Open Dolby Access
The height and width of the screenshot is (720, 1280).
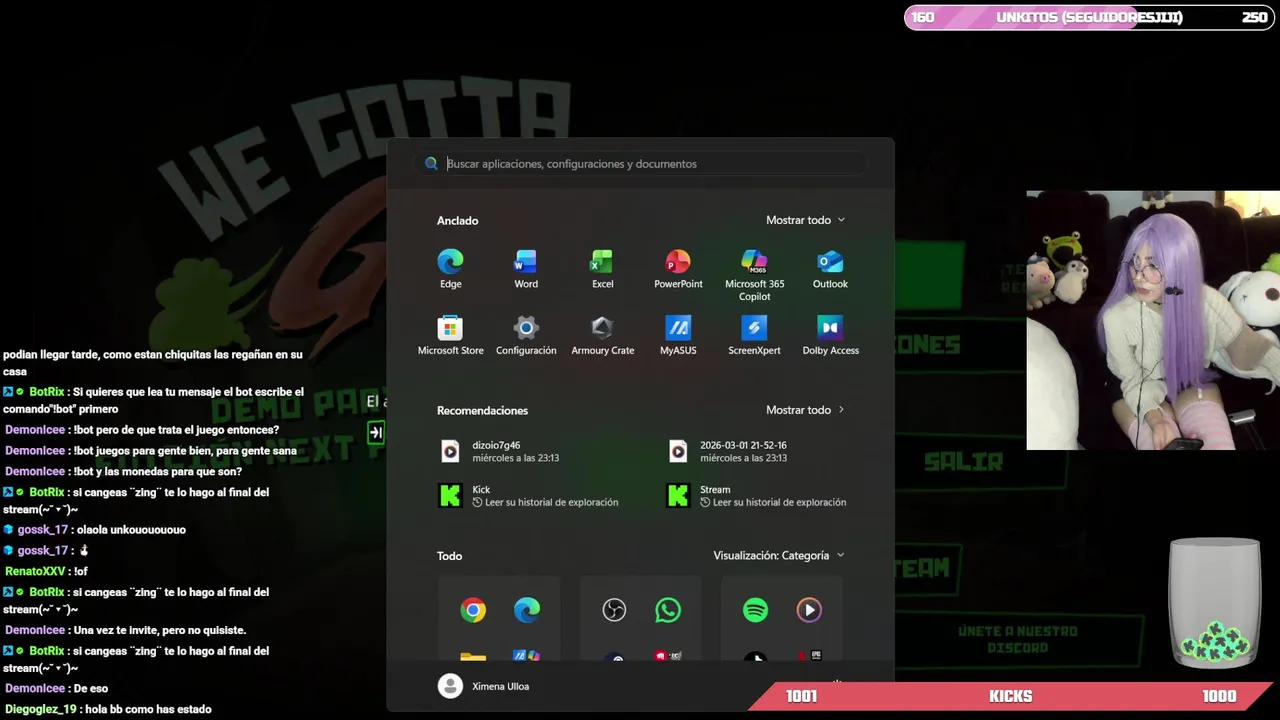[830, 336]
